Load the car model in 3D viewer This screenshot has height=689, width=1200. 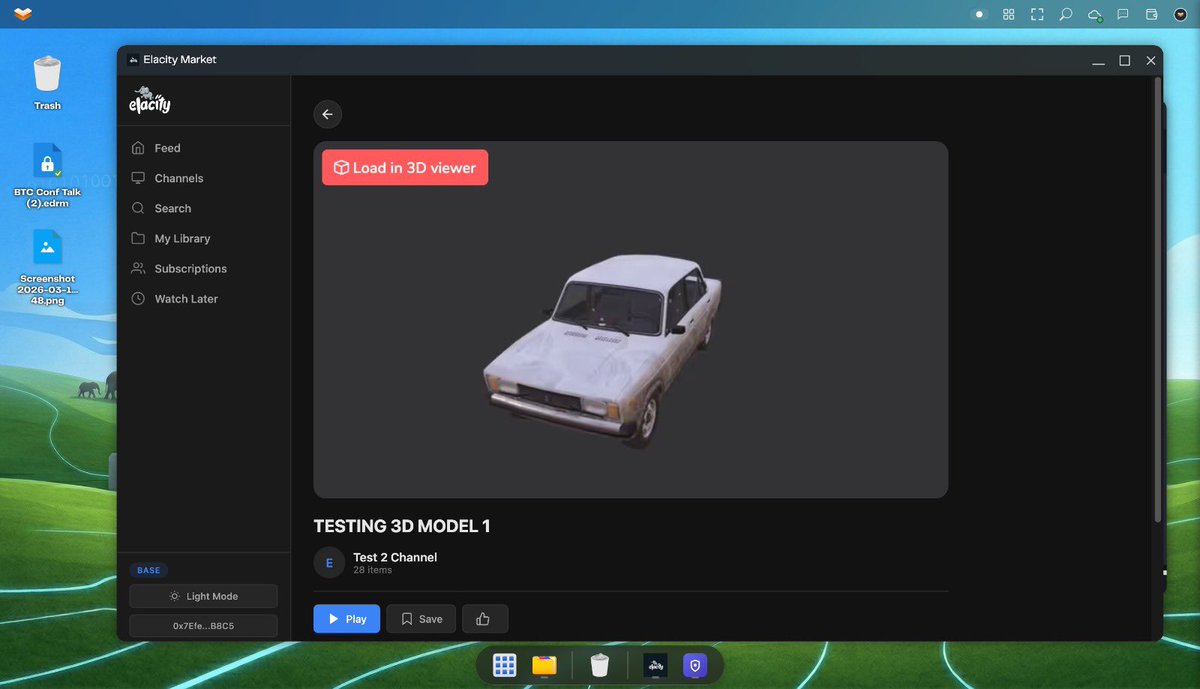[x=405, y=168]
